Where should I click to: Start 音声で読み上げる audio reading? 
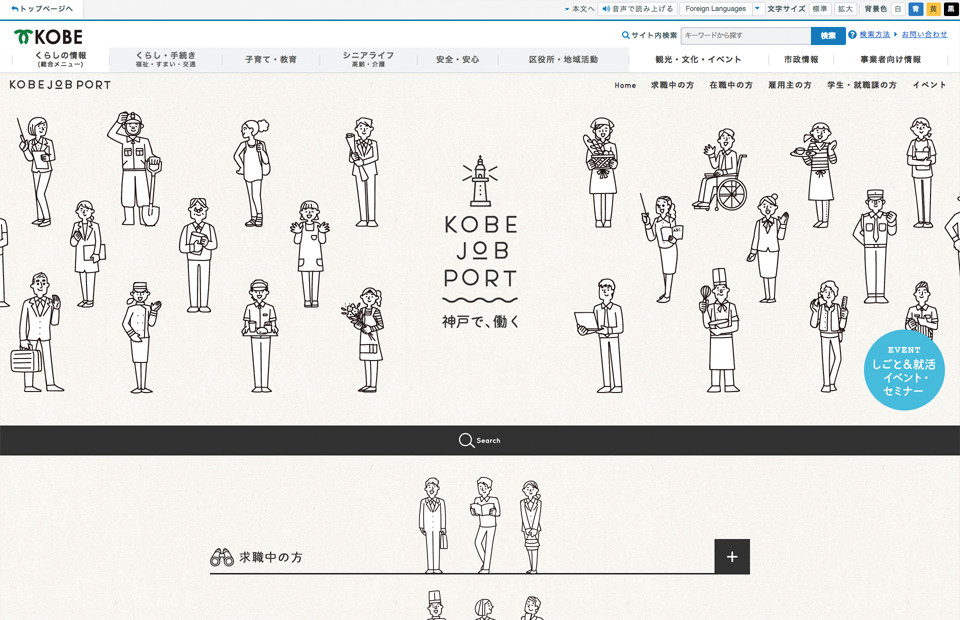tap(637, 9)
